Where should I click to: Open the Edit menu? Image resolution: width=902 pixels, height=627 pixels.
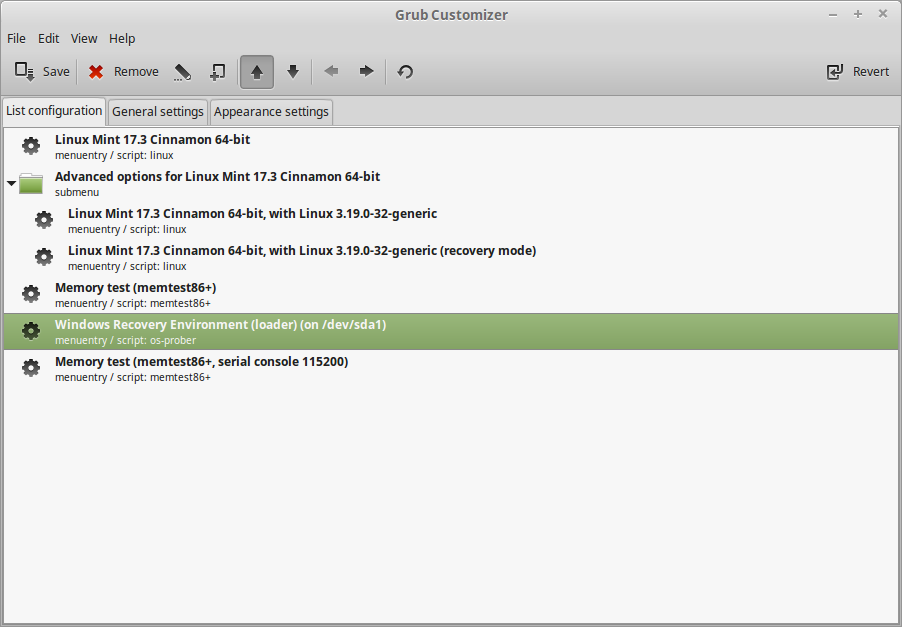coord(48,39)
